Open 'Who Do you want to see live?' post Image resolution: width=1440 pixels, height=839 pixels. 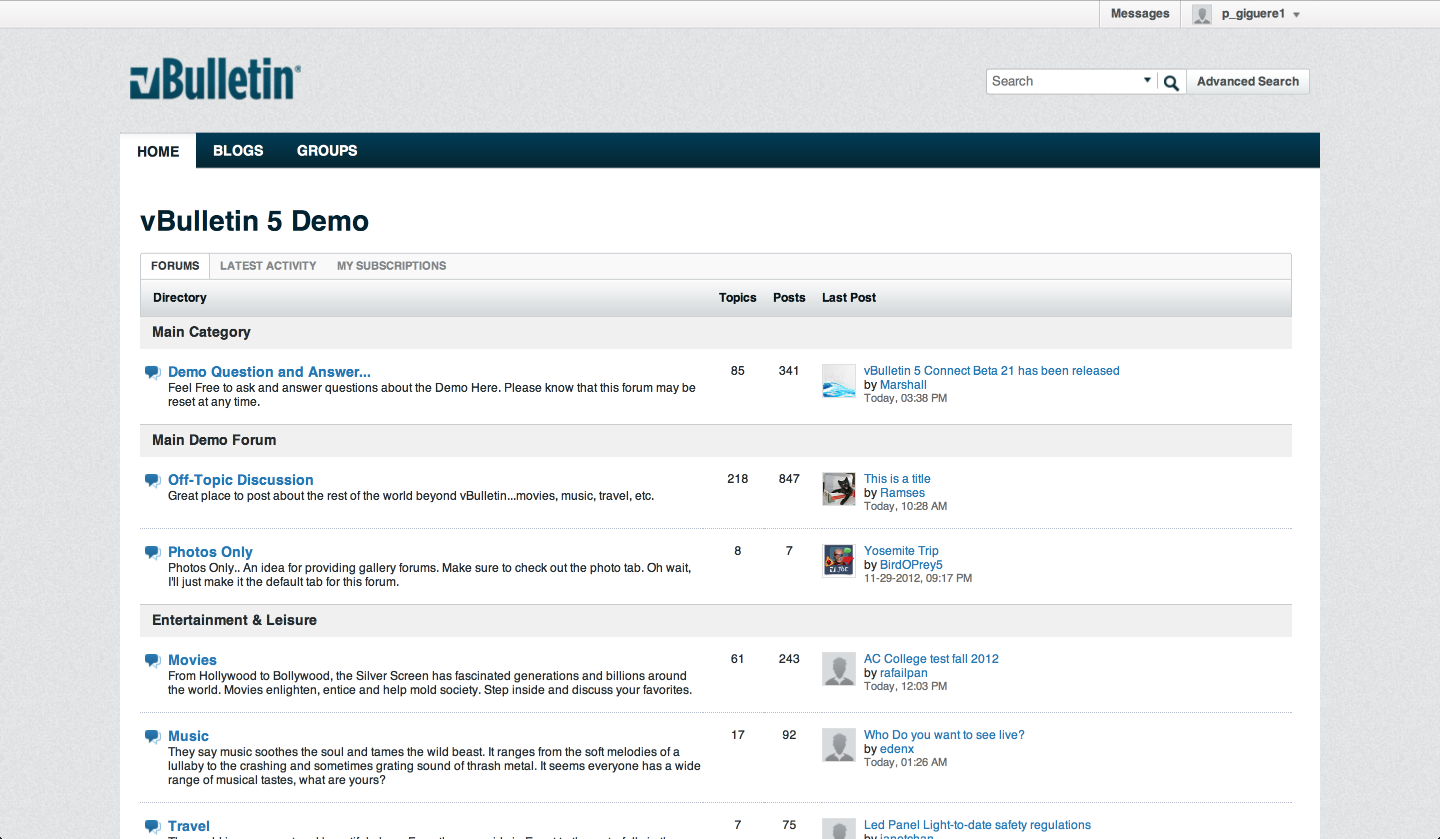coord(944,735)
